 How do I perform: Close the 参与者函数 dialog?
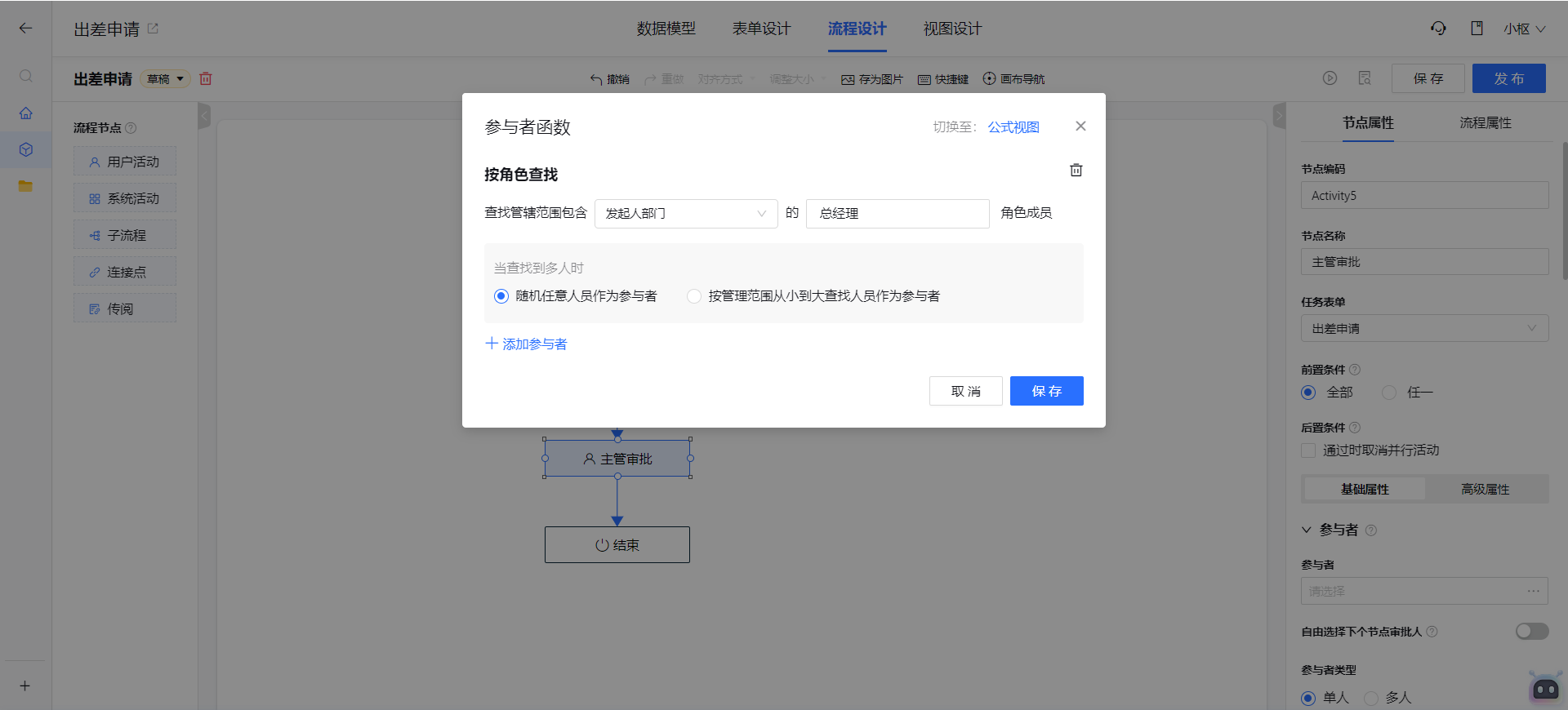[x=1080, y=126]
